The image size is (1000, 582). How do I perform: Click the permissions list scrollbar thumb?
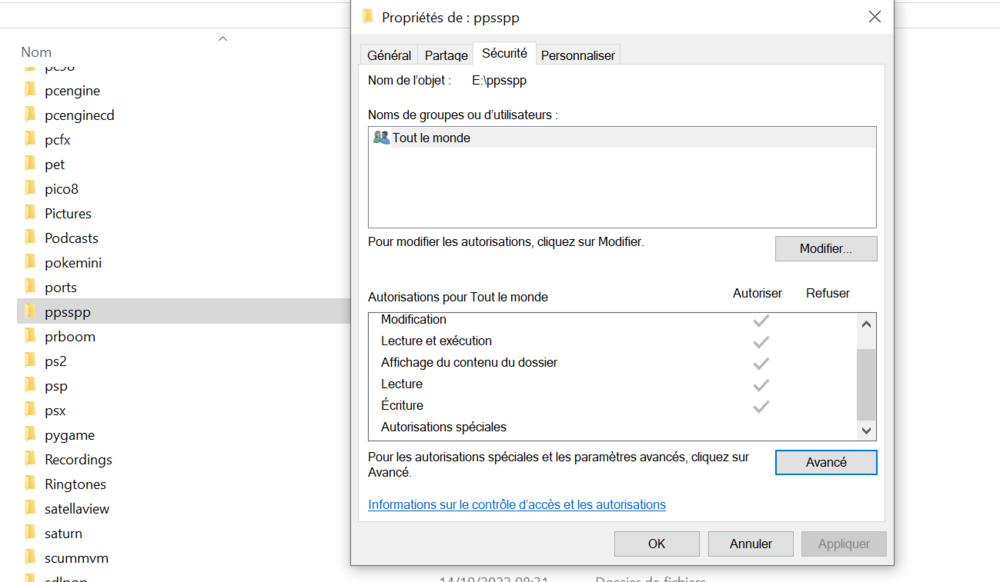(866, 383)
